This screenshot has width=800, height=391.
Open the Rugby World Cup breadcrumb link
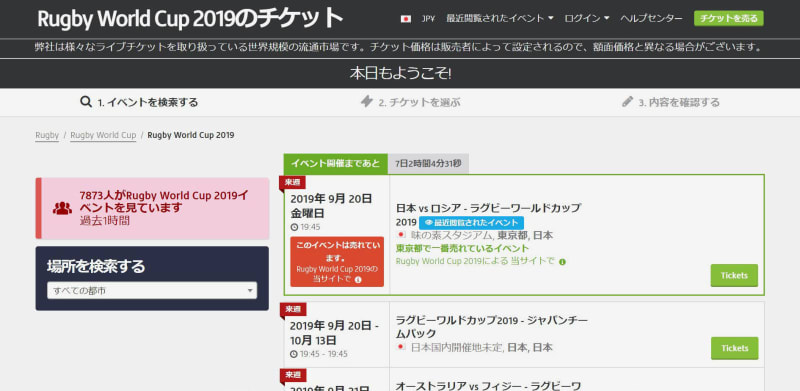point(103,135)
